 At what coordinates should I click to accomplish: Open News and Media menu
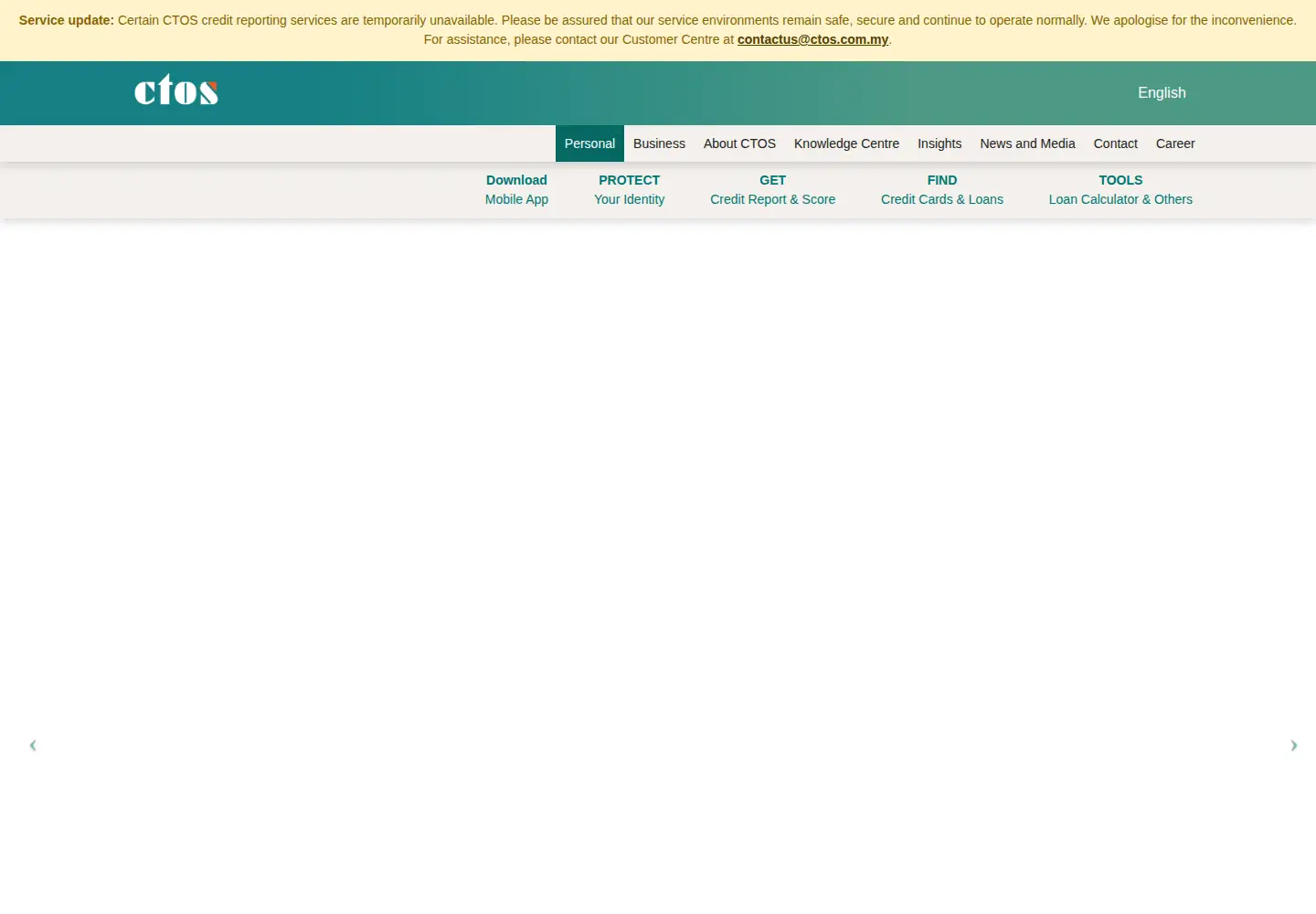(x=1027, y=143)
